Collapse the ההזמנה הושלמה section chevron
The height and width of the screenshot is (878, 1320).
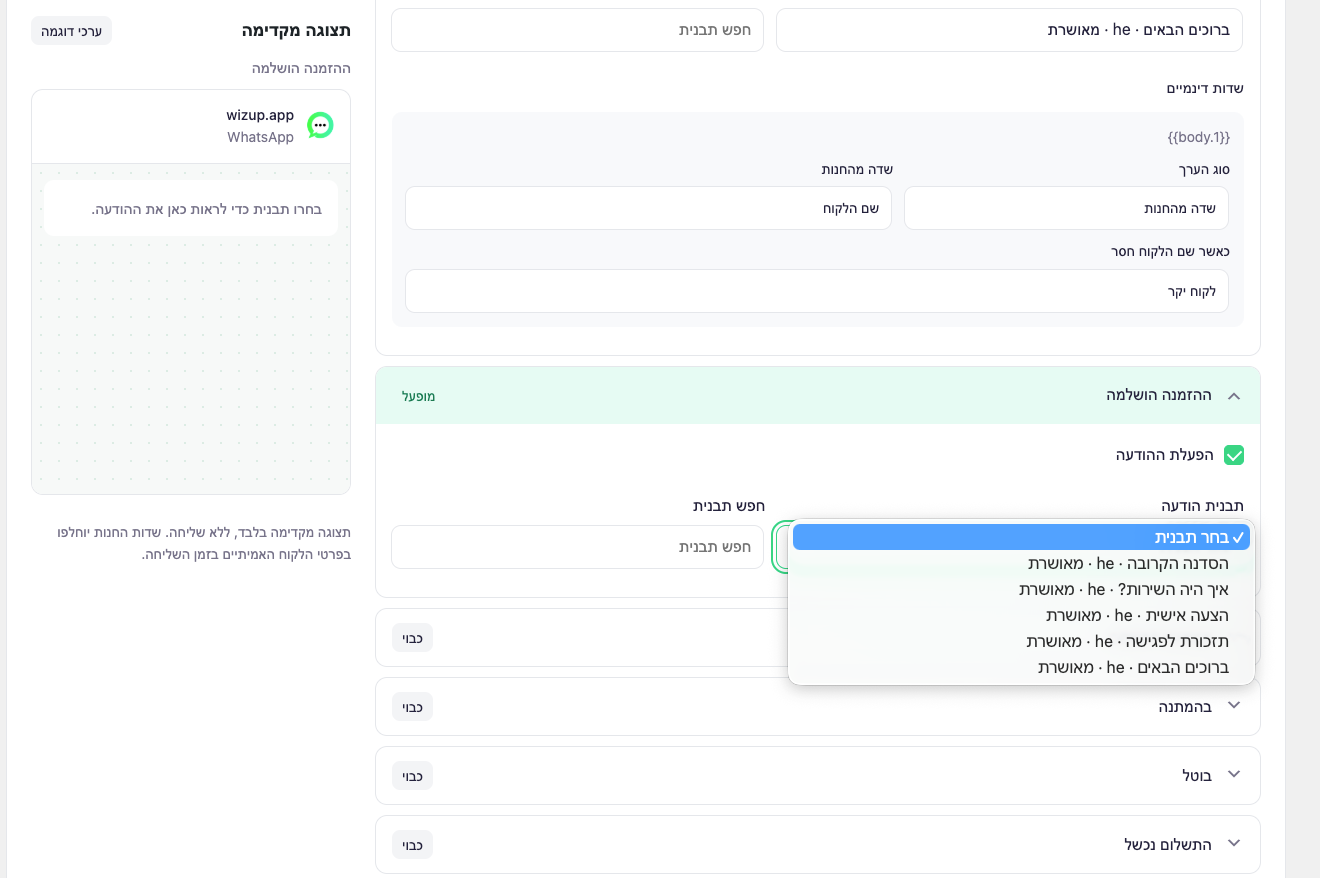pyautogui.click(x=1234, y=396)
